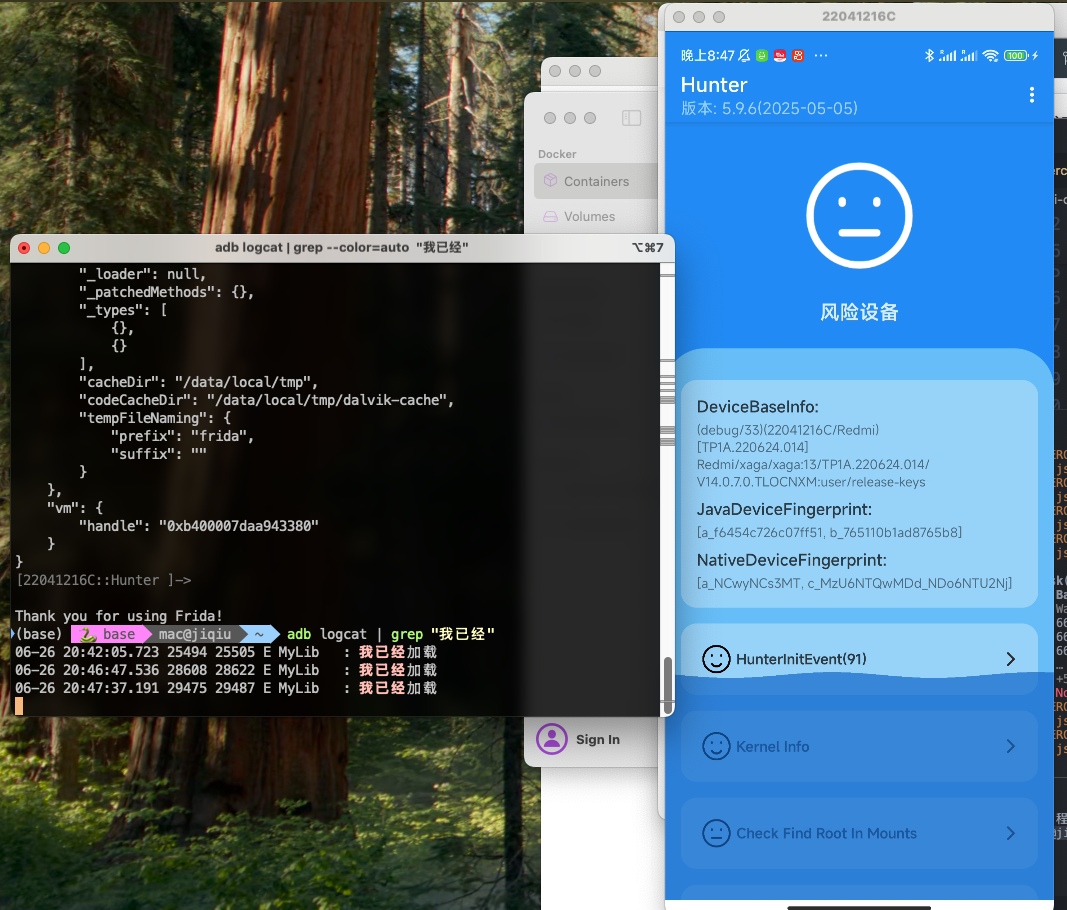Tap the neutral face risk status icon
Viewport: 1067px width, 910px height.
coord(858,216)
